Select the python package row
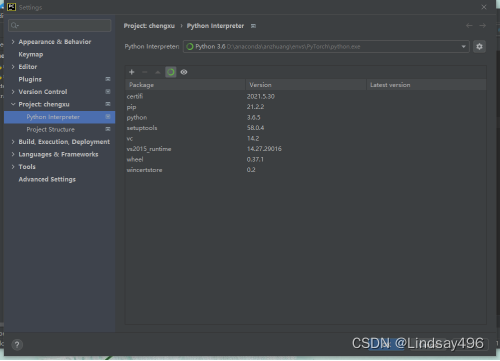Viewport: 500px width, 361px height. click(x=306, y=117)
